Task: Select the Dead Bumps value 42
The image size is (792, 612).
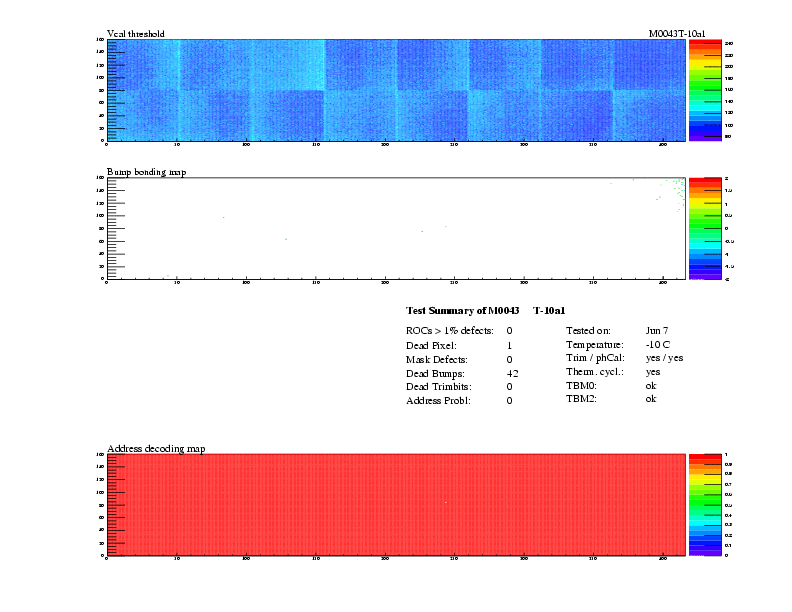Action: (x=512, y=372)
